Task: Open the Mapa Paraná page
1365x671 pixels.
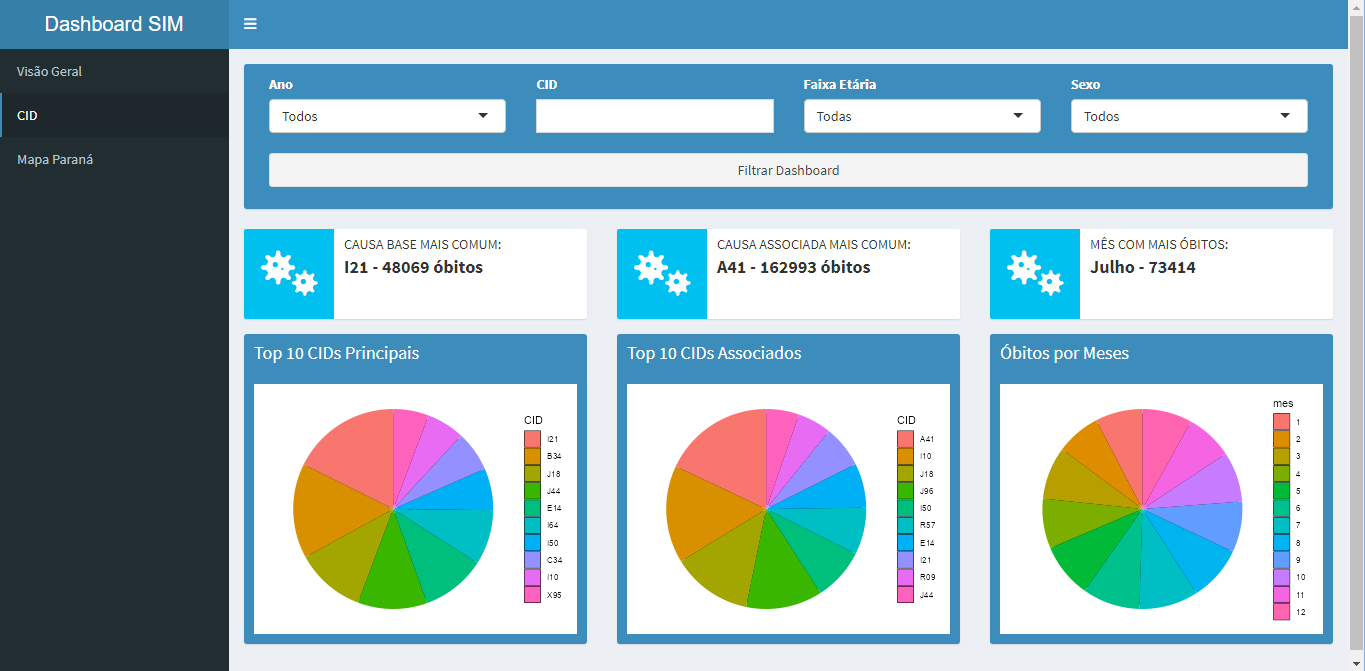Action: click(55, 160)
